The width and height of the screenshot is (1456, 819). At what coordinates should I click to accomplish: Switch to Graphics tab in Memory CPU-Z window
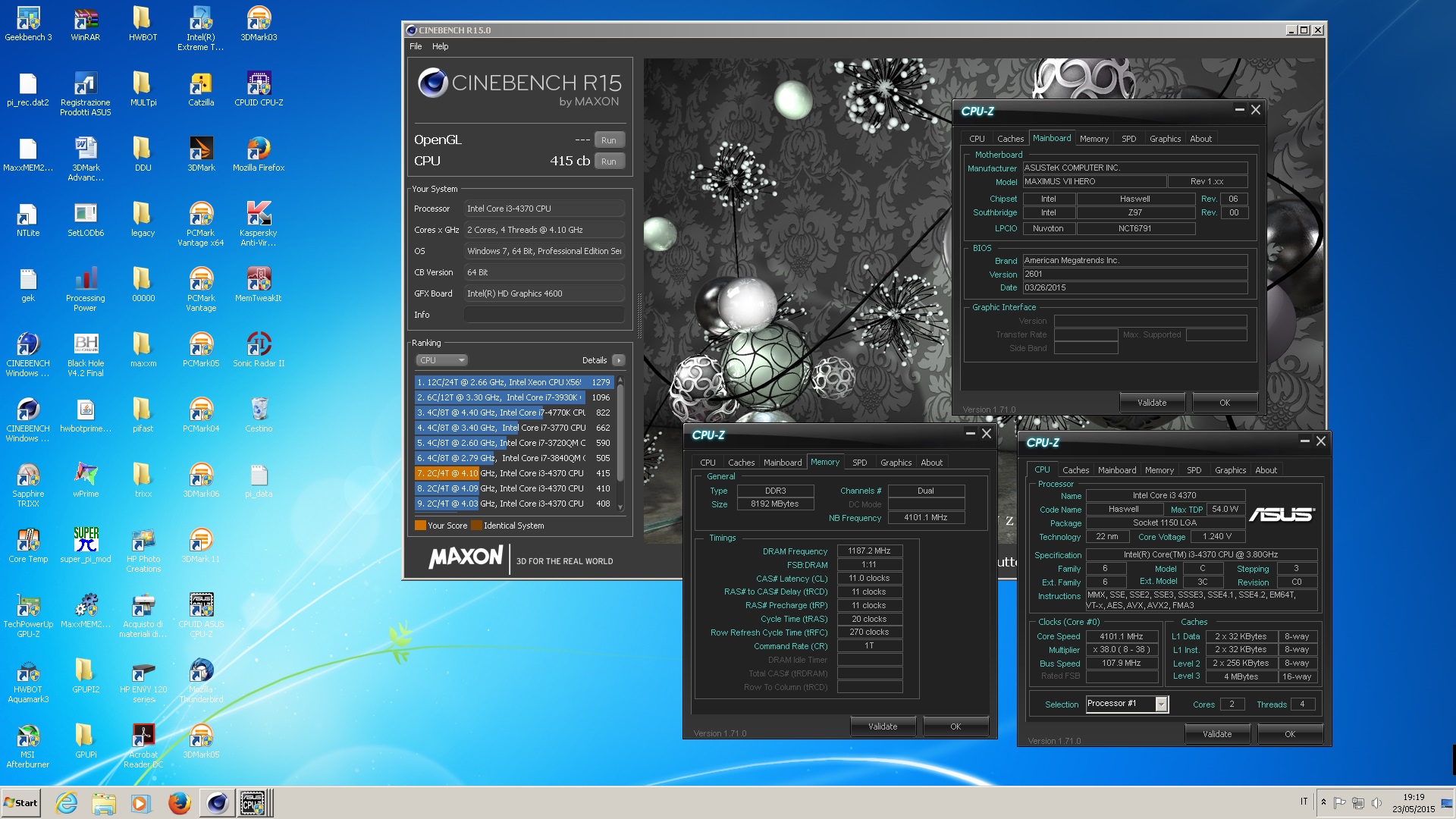click(896, 463)
